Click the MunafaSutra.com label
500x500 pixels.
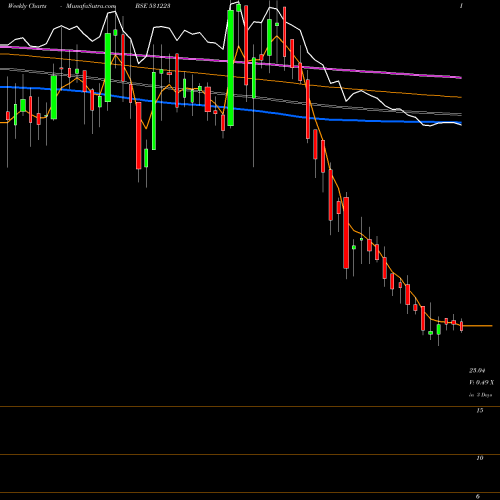tap(91, 6)
